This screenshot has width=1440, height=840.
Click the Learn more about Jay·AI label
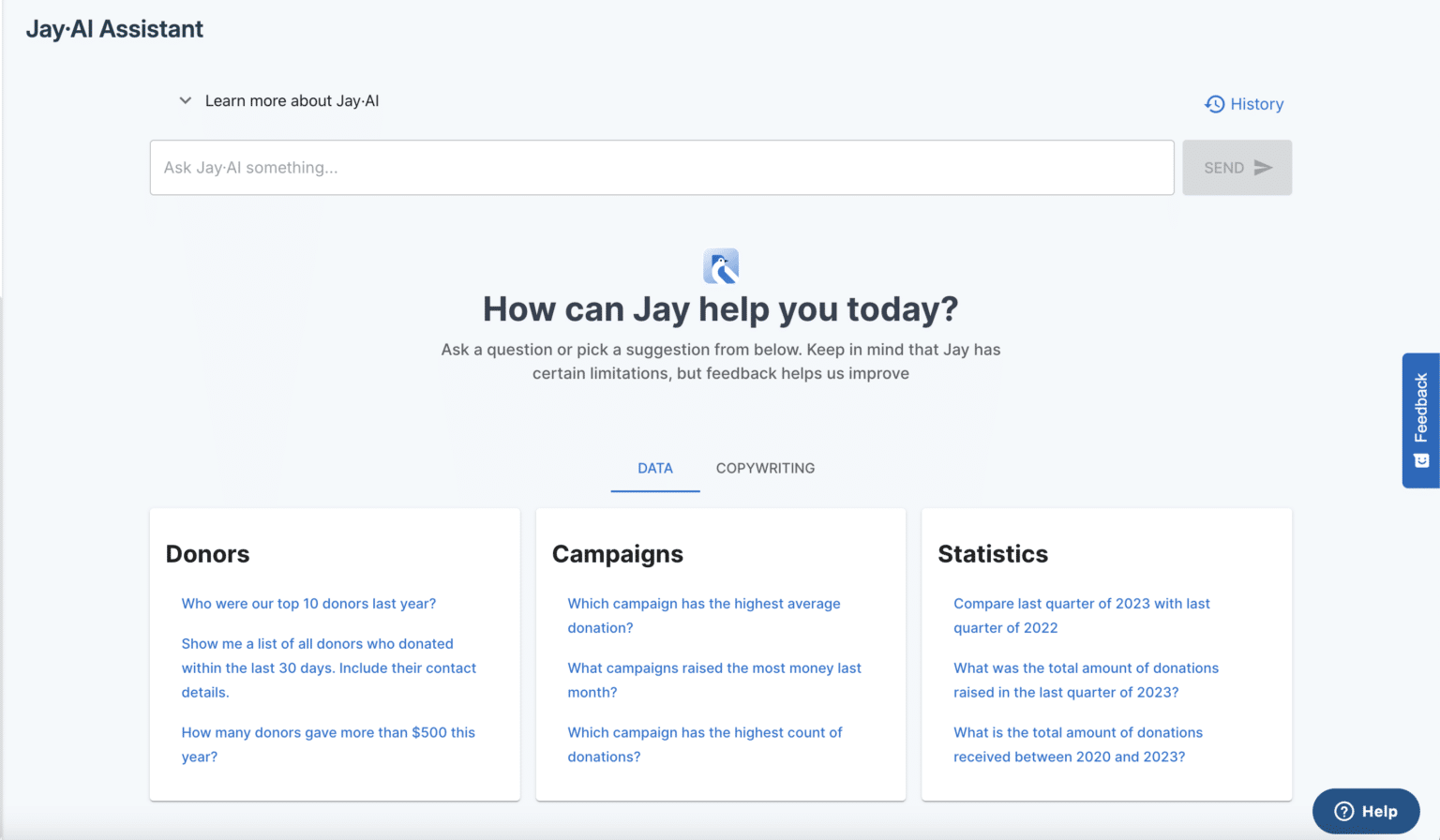point(292,101)
